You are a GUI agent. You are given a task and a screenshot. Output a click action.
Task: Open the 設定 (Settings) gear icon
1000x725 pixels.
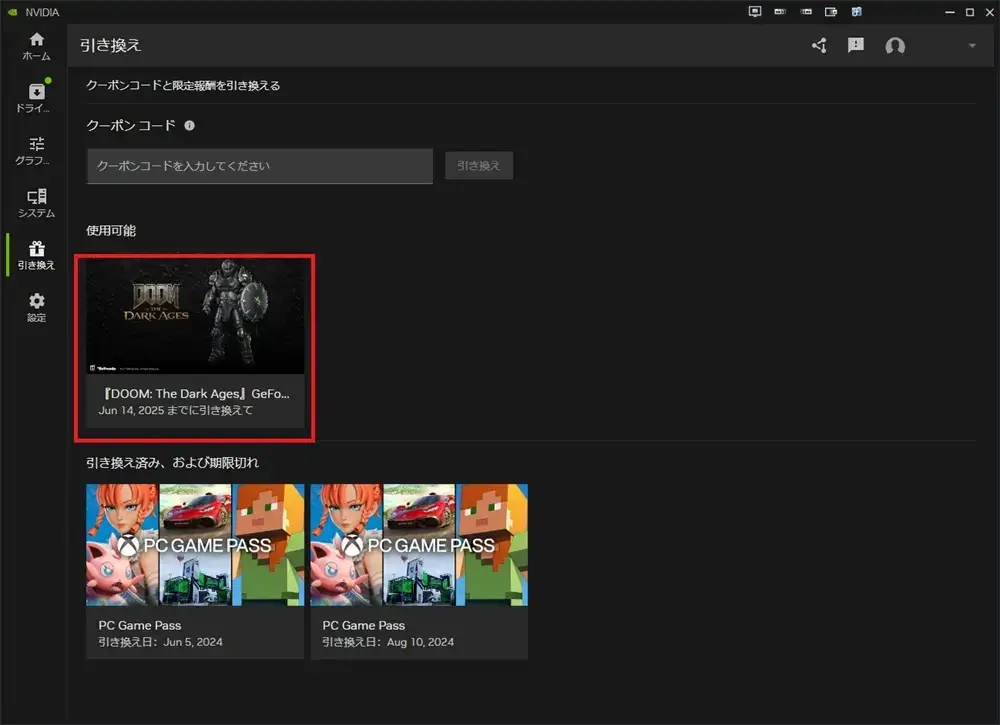[x=36, y=307]
